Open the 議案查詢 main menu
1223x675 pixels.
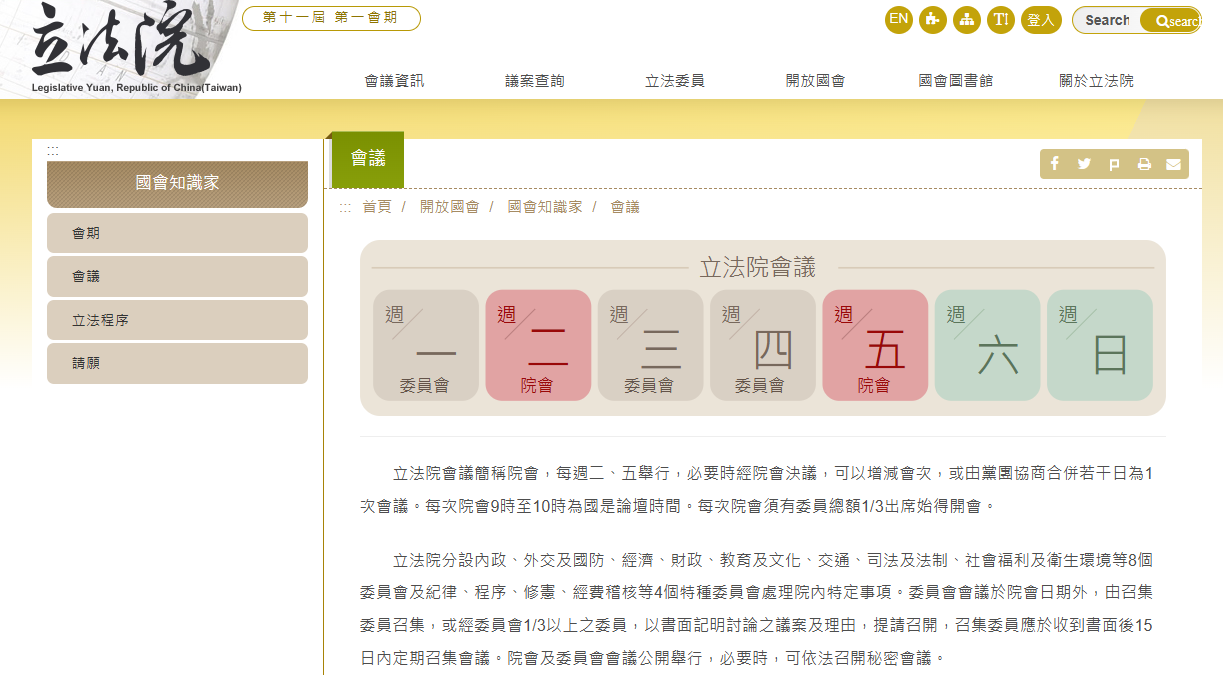click(535, 81)
